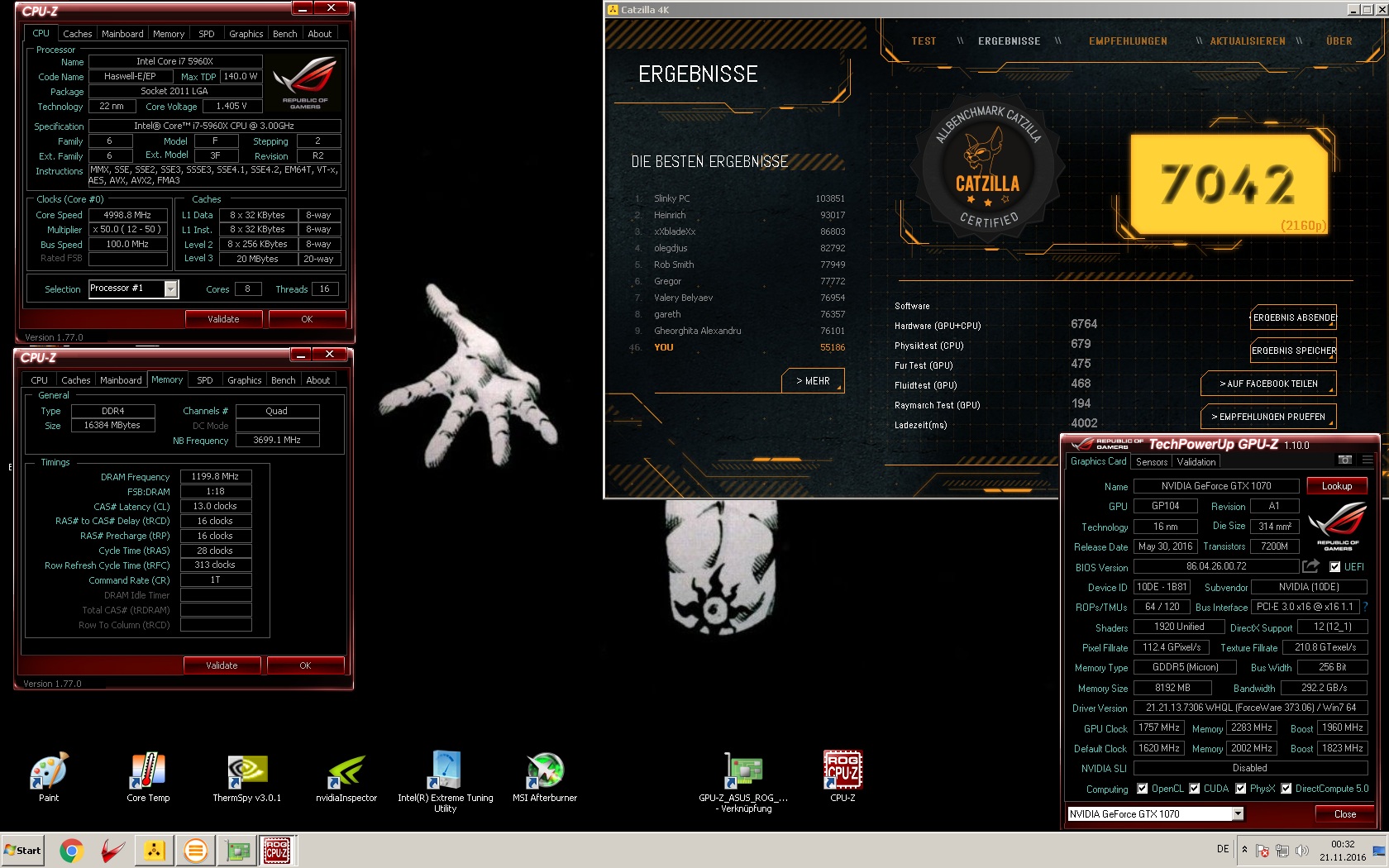1389x868 pixels.
Task: Click Driver Version field in GPU-Z
Action: [1250, 708]
